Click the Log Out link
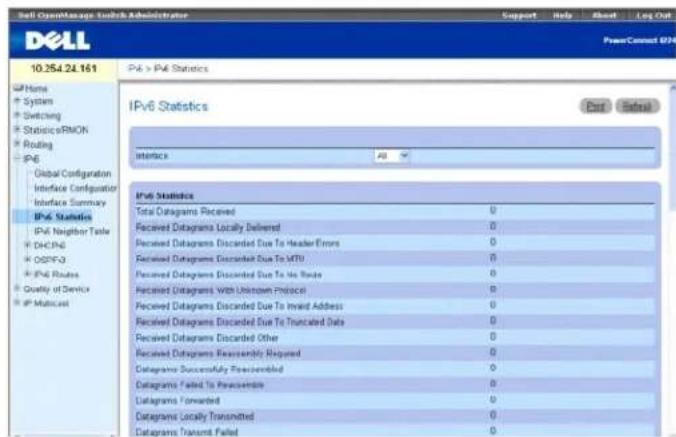The width and height of the screenshot is (676, 437). pyautogui.click(x=654, y=16)
